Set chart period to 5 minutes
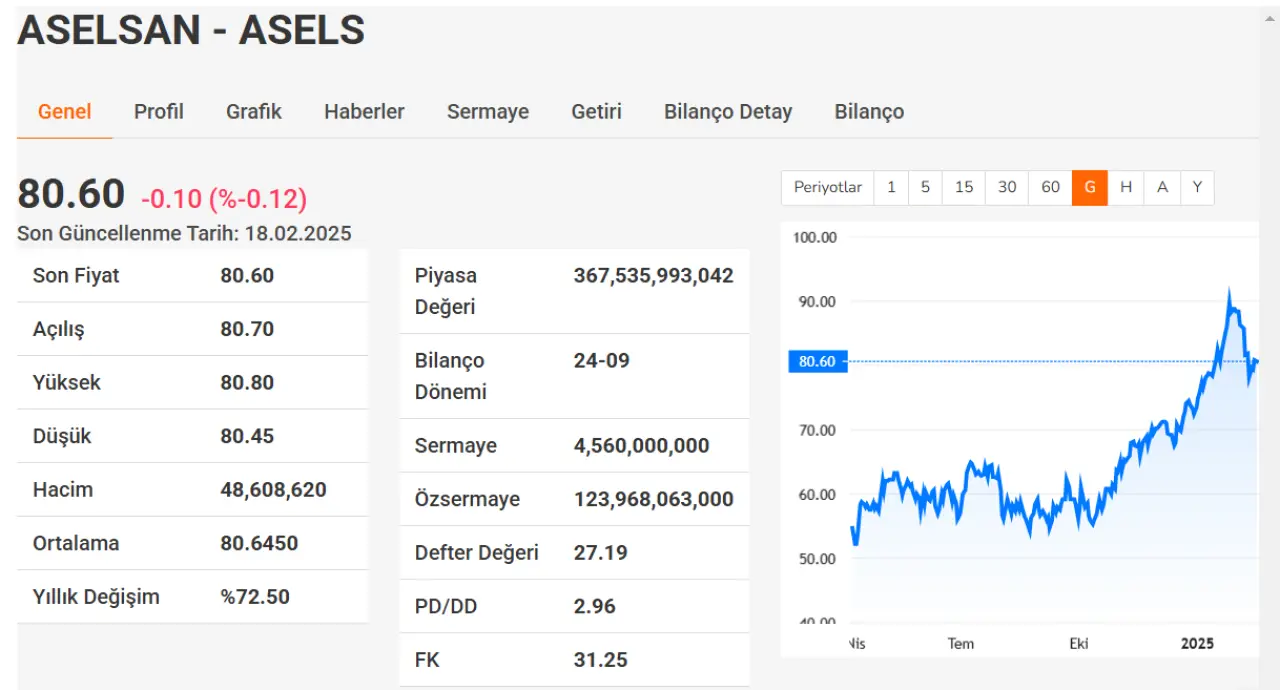Viewport: 1280px width, 690px height. tap(925, 187)
